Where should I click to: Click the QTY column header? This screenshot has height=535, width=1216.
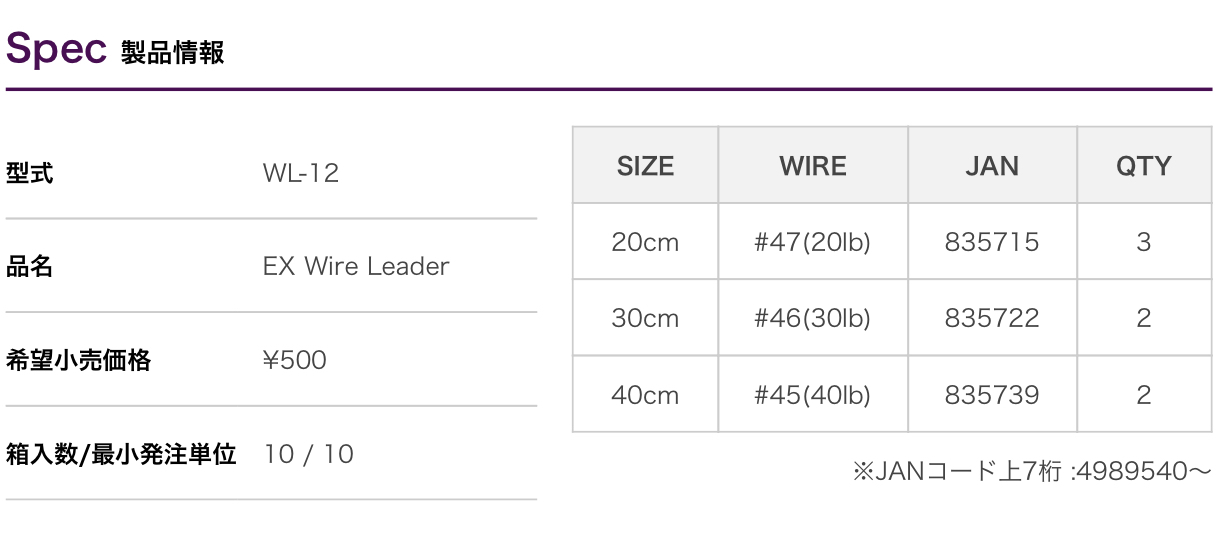(1143, 166)
